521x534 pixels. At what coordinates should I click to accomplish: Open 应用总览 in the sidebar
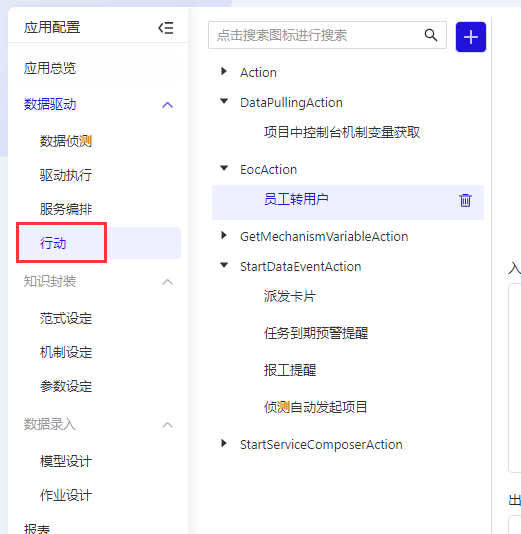point(50,68)
